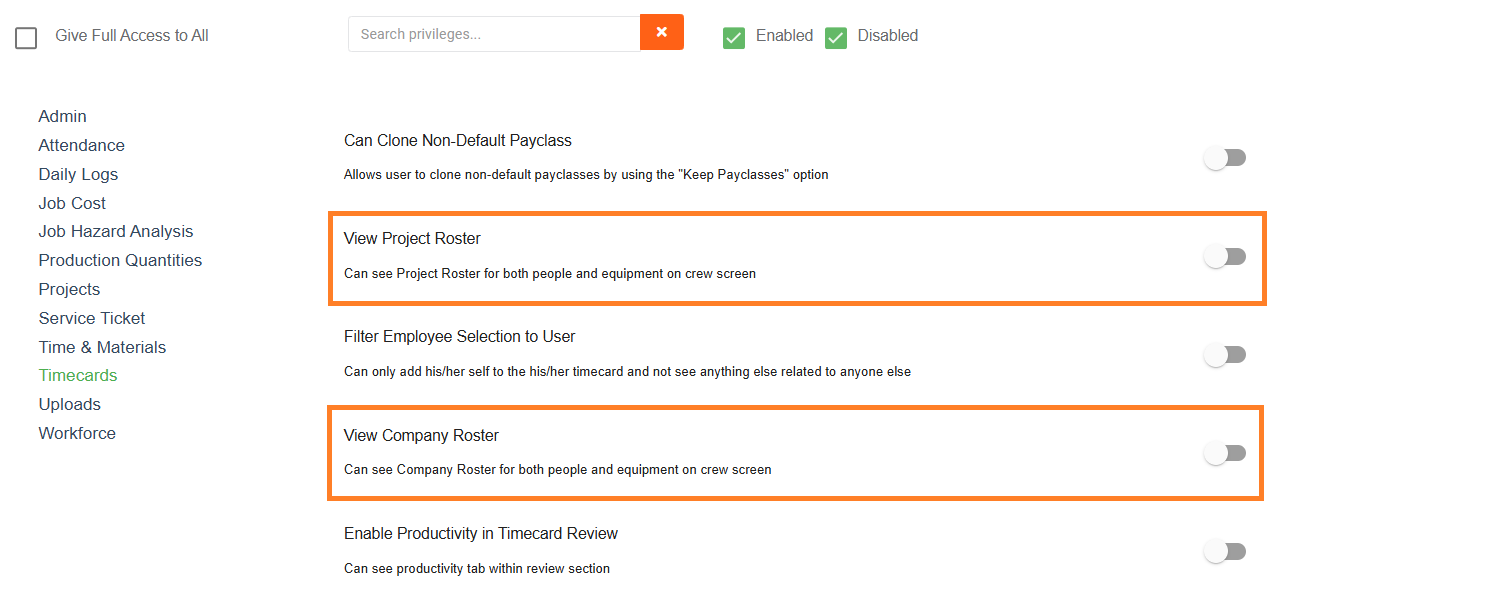The width and height of the screenshot is (1494, 601).
Task: Uncheck the Disabled filter checkbox
Action: tap(836, 37)
